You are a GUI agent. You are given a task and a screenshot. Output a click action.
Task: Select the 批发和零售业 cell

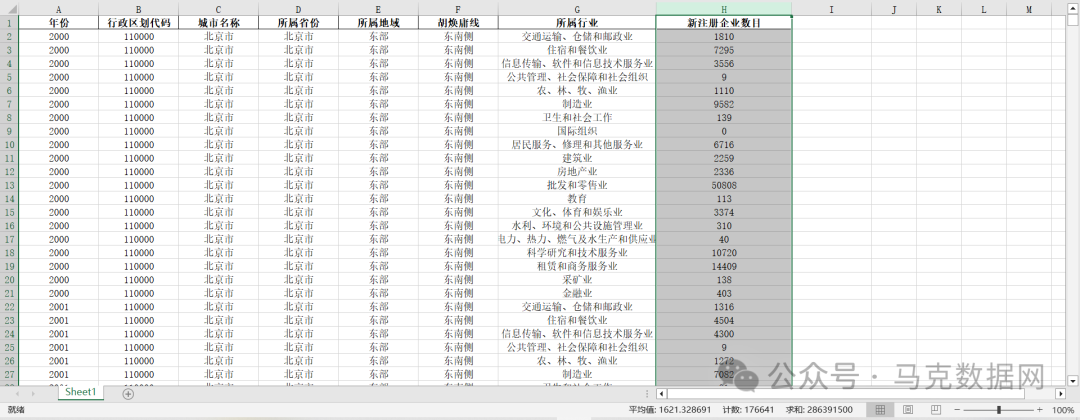577,185
